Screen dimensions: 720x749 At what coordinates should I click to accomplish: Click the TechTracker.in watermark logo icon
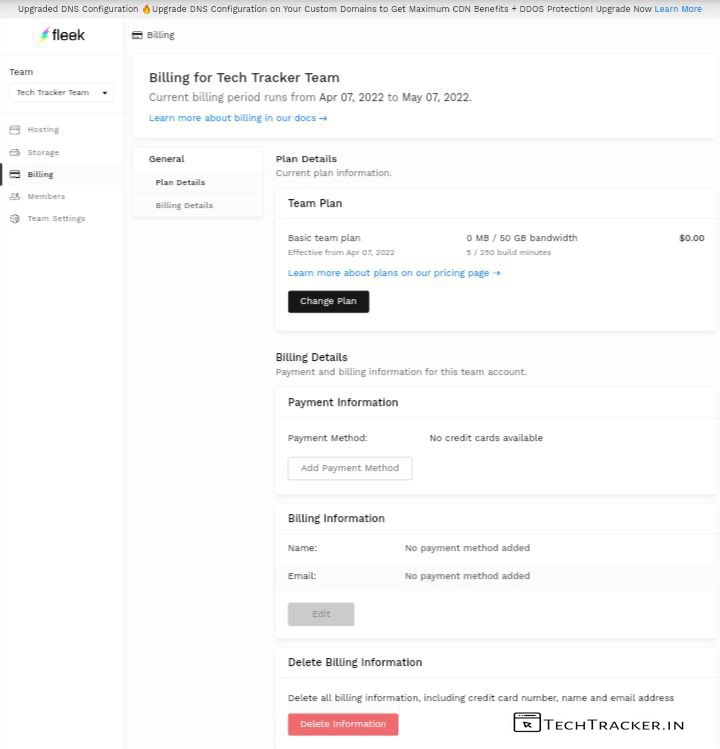point(527,723)
